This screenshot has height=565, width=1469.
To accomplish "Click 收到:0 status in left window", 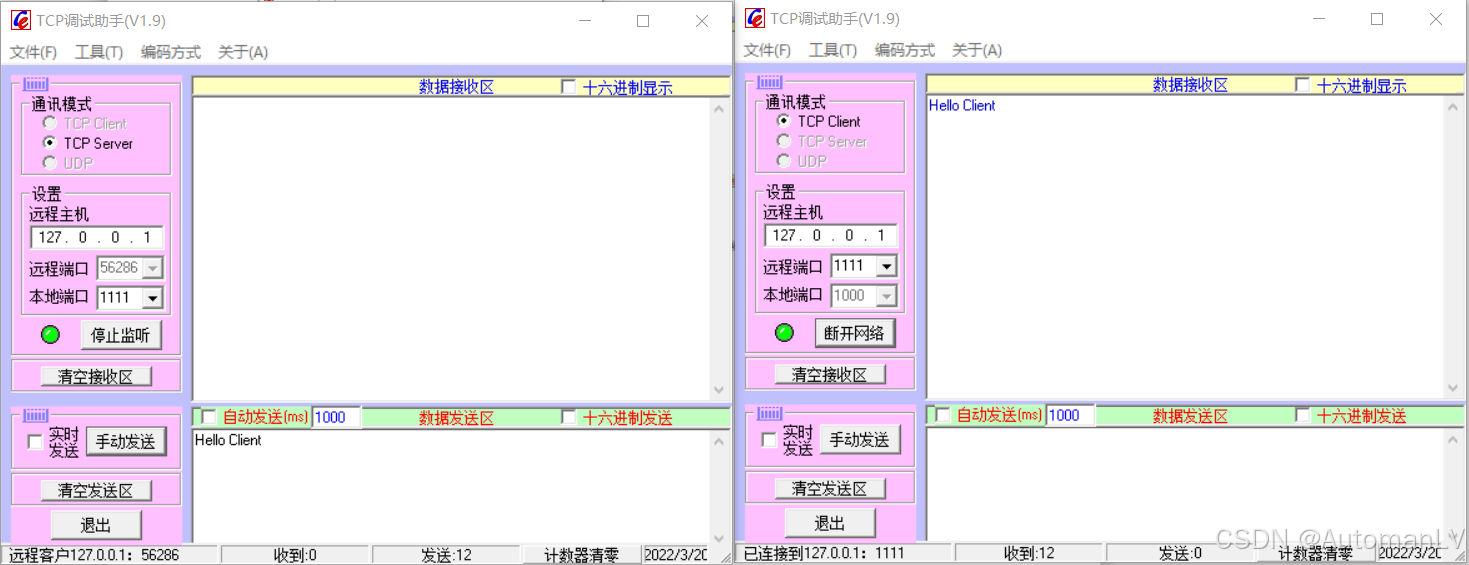I will click(295, 555).
